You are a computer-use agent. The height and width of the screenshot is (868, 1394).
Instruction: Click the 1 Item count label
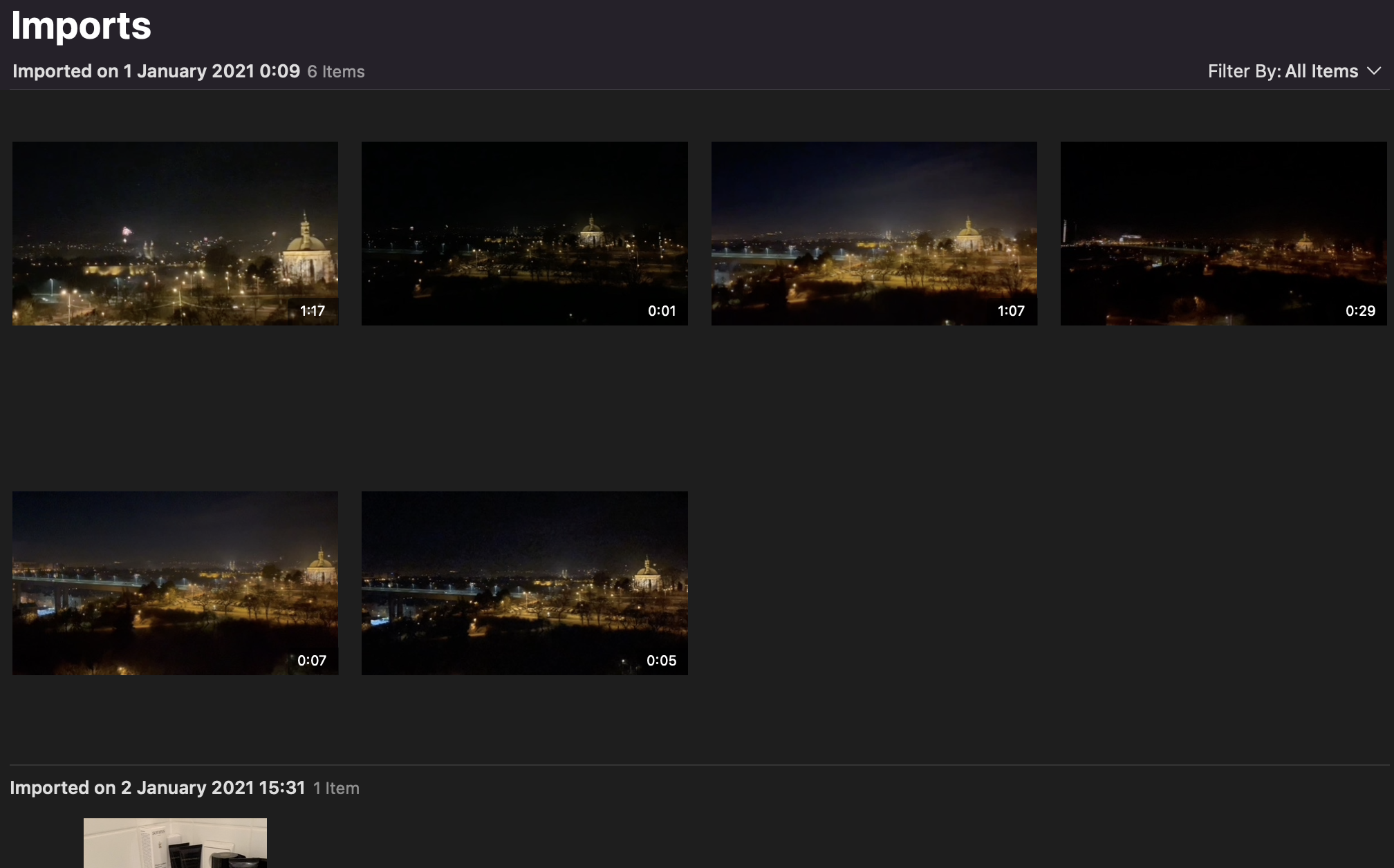[336, 789]
